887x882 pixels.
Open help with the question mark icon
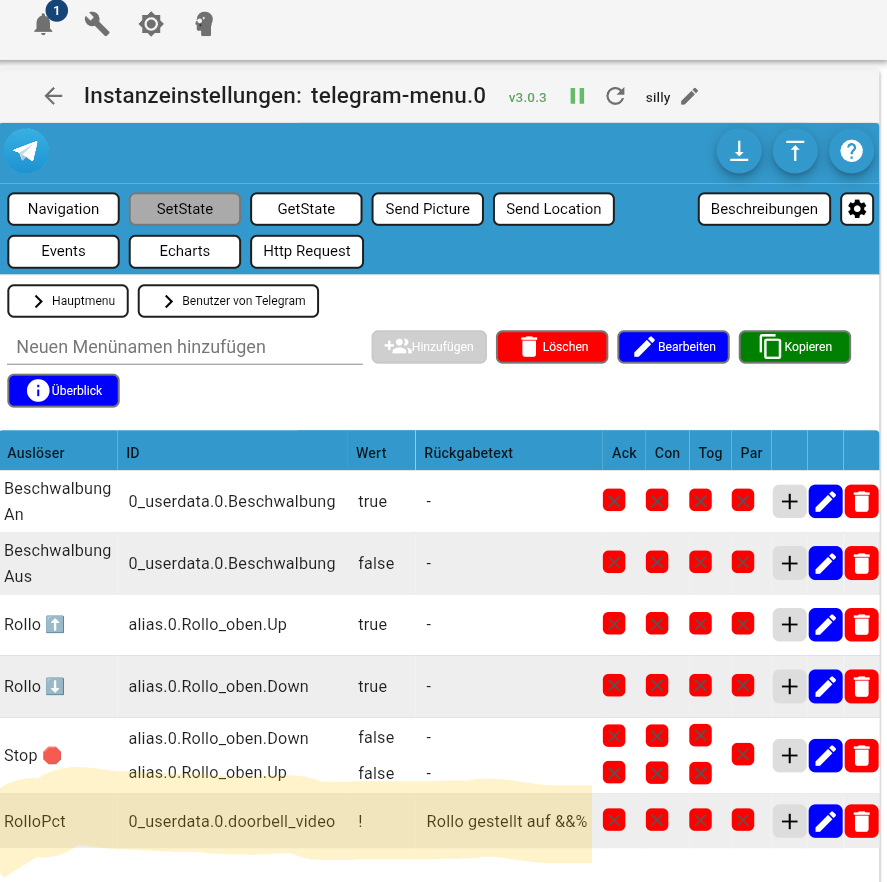pos(851,151)
